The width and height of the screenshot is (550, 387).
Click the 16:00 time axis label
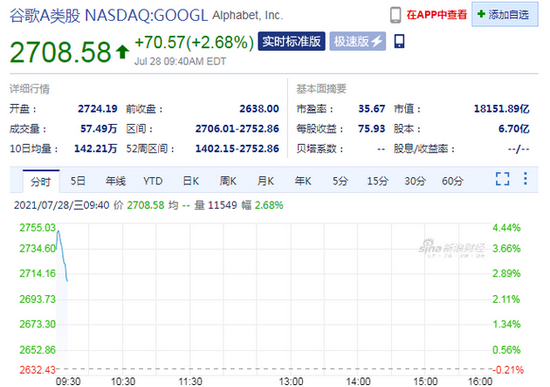(x=481, y=381)
